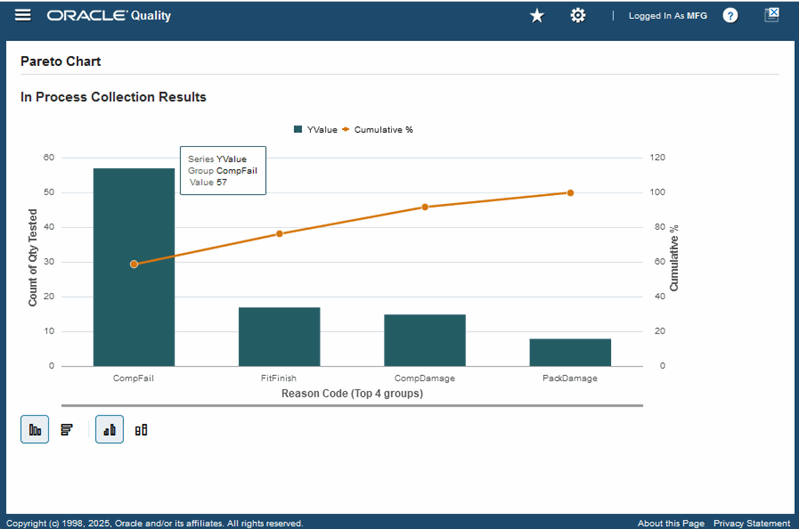The image size is (799, 529).
Task: Click the PackDamage axis label
Action: tap(570, 378)
